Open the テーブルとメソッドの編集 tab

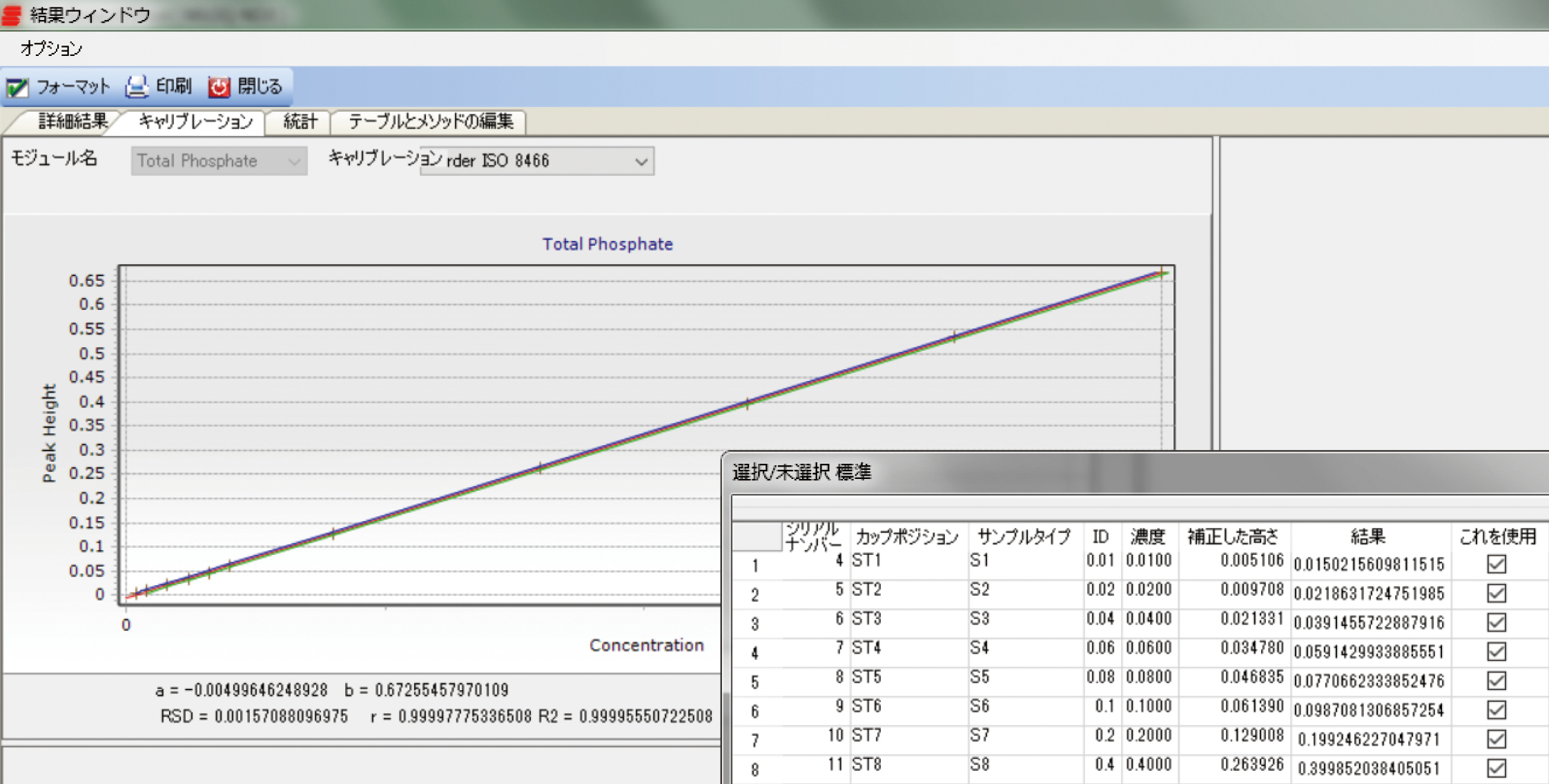[x=431, y=121]
